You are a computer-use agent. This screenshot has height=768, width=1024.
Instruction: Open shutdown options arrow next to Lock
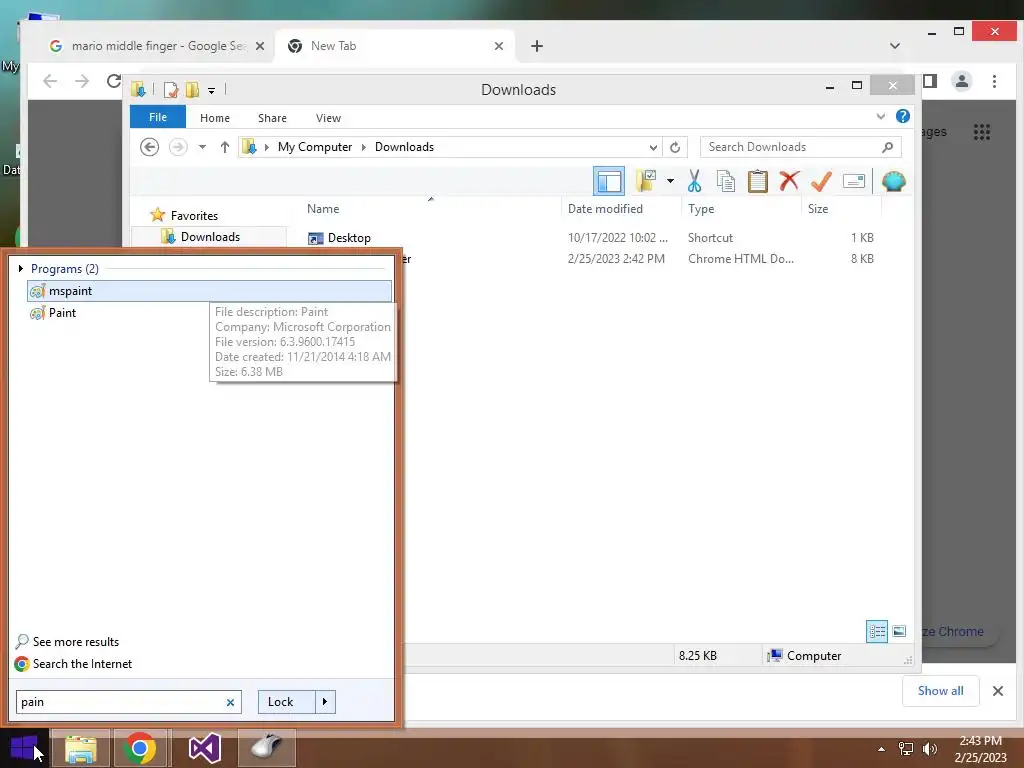point(325,702)
